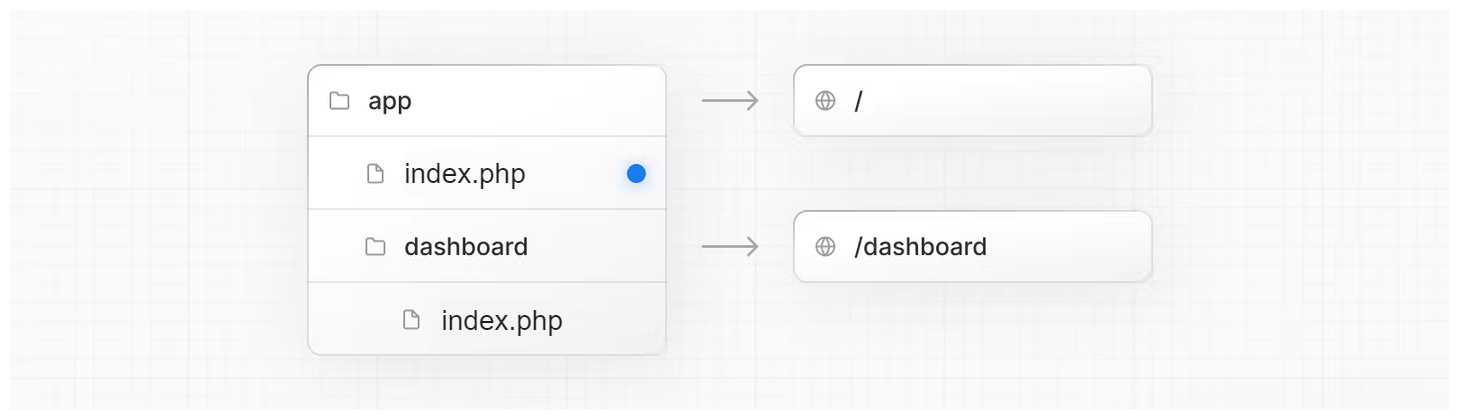Open the /dashboard route text
The width and height of the screenshot is (1460, 420).
pos(920,247)
